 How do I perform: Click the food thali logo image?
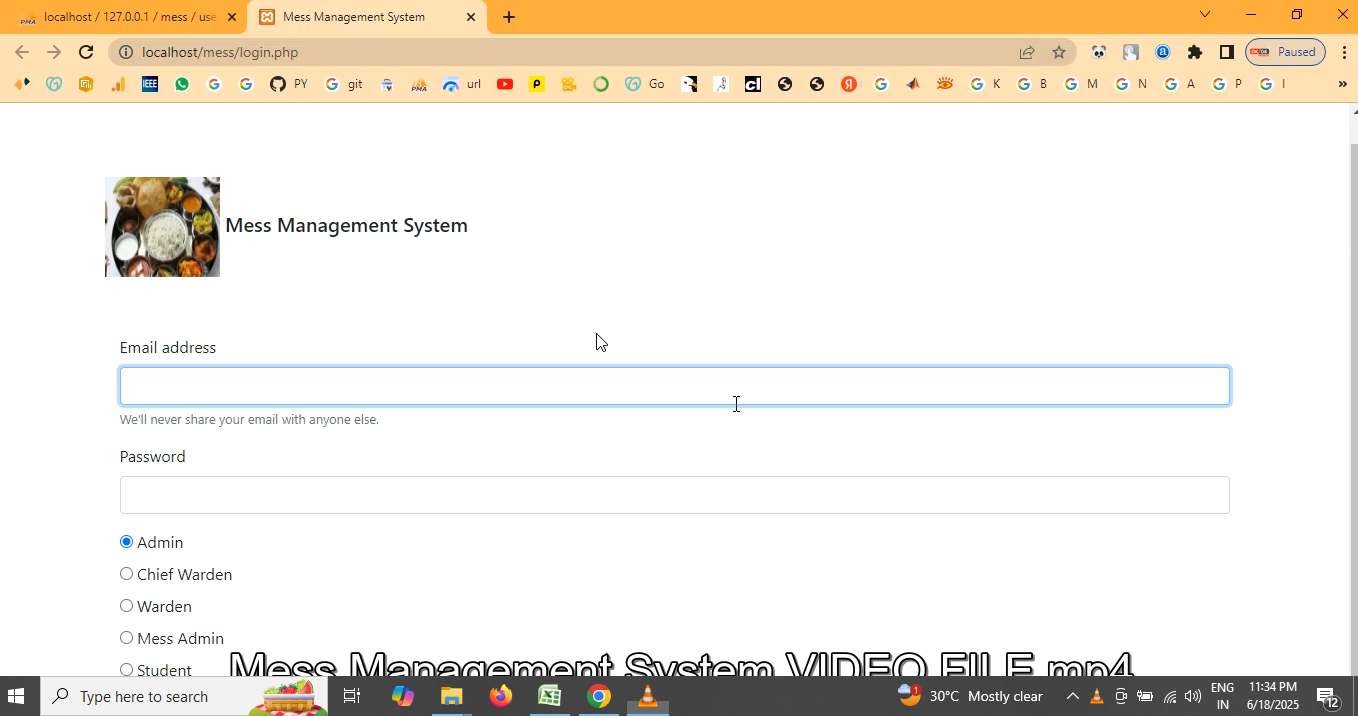(162, 227)
